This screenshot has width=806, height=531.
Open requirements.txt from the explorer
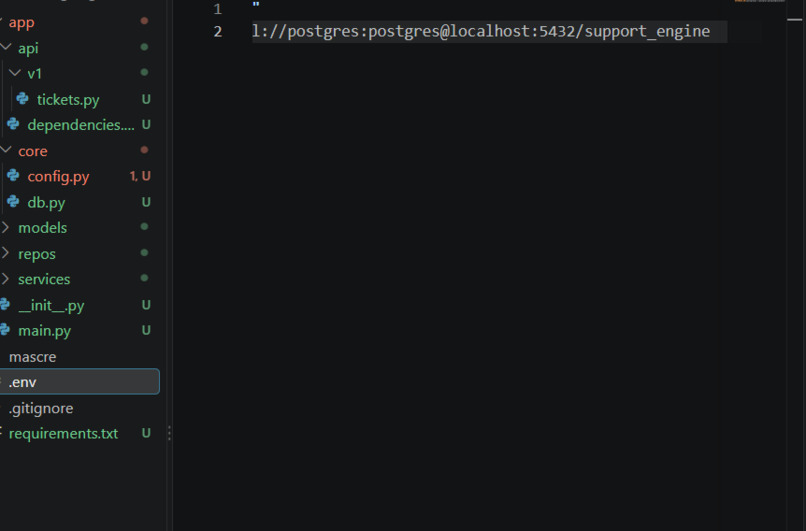(63, 434)
